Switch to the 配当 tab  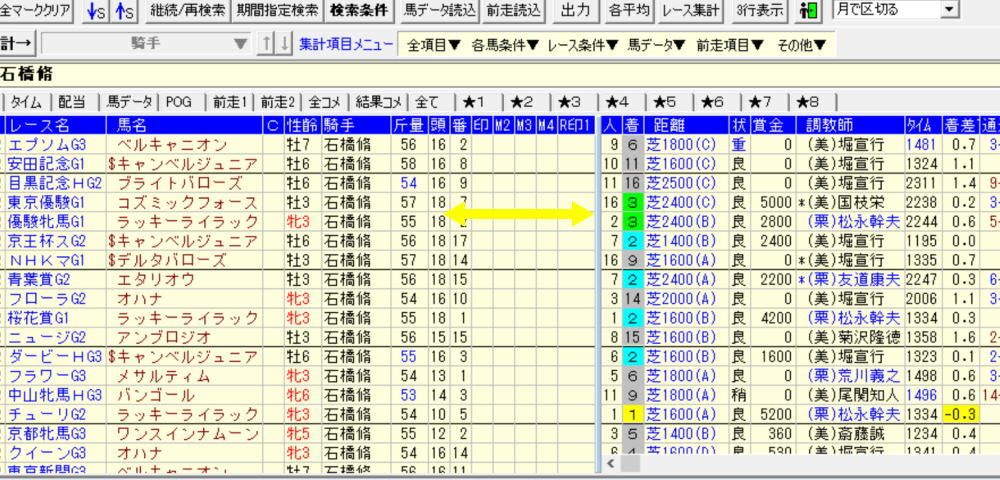pyautogui.click(x=72, y=101)
